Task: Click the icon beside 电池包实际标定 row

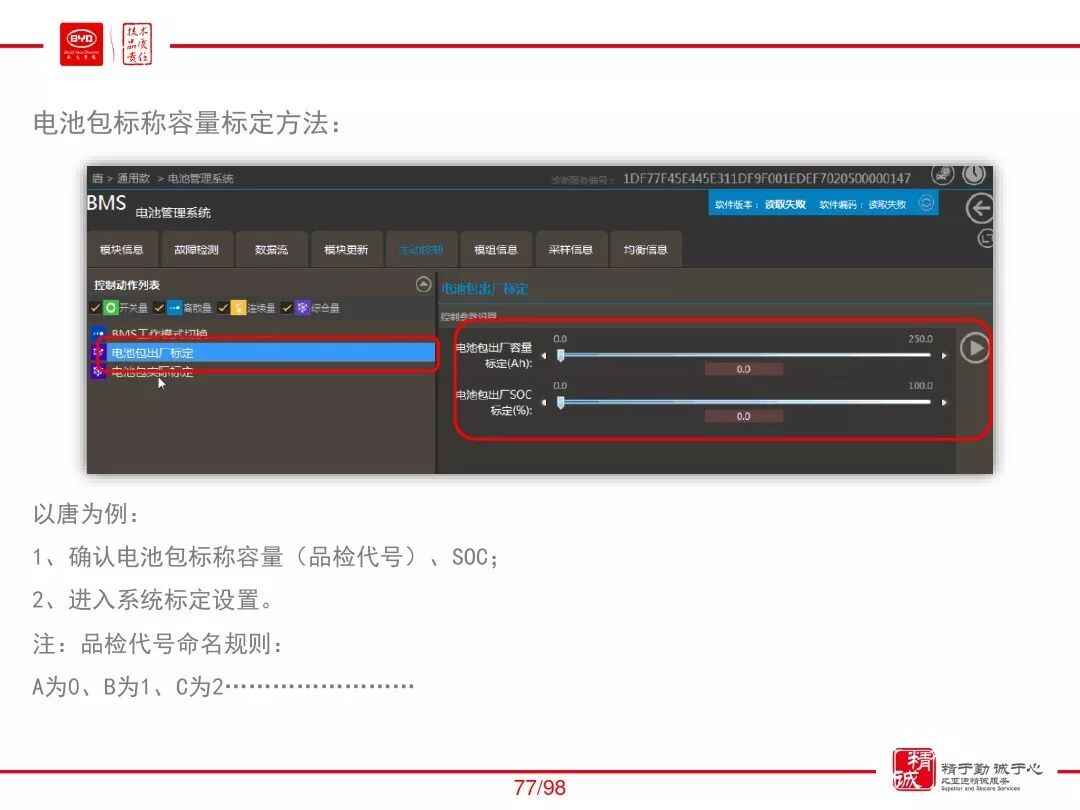Action: tap(98, 371)
